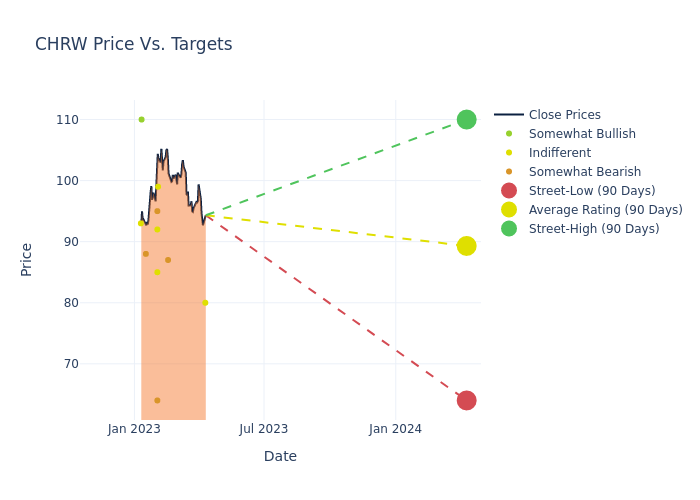The image size is (700, 500).
Task: Click the Jul 2023 date axis label
Action: [x=264, y=429]
